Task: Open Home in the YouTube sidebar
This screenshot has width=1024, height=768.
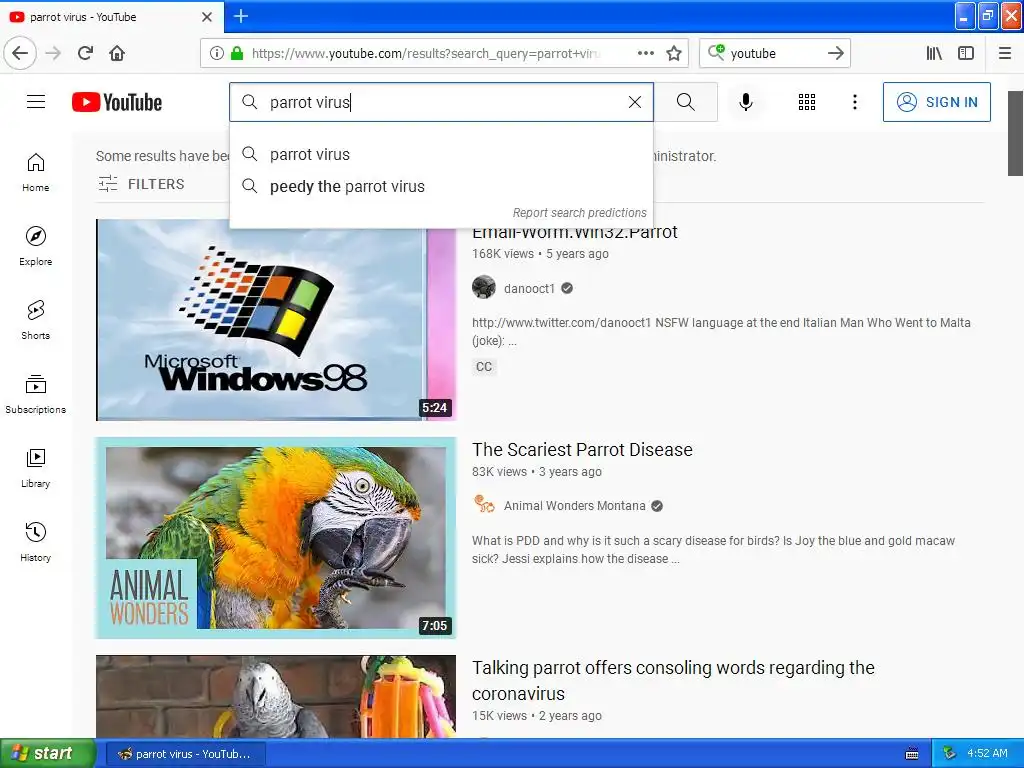Action: click(36, 172)
